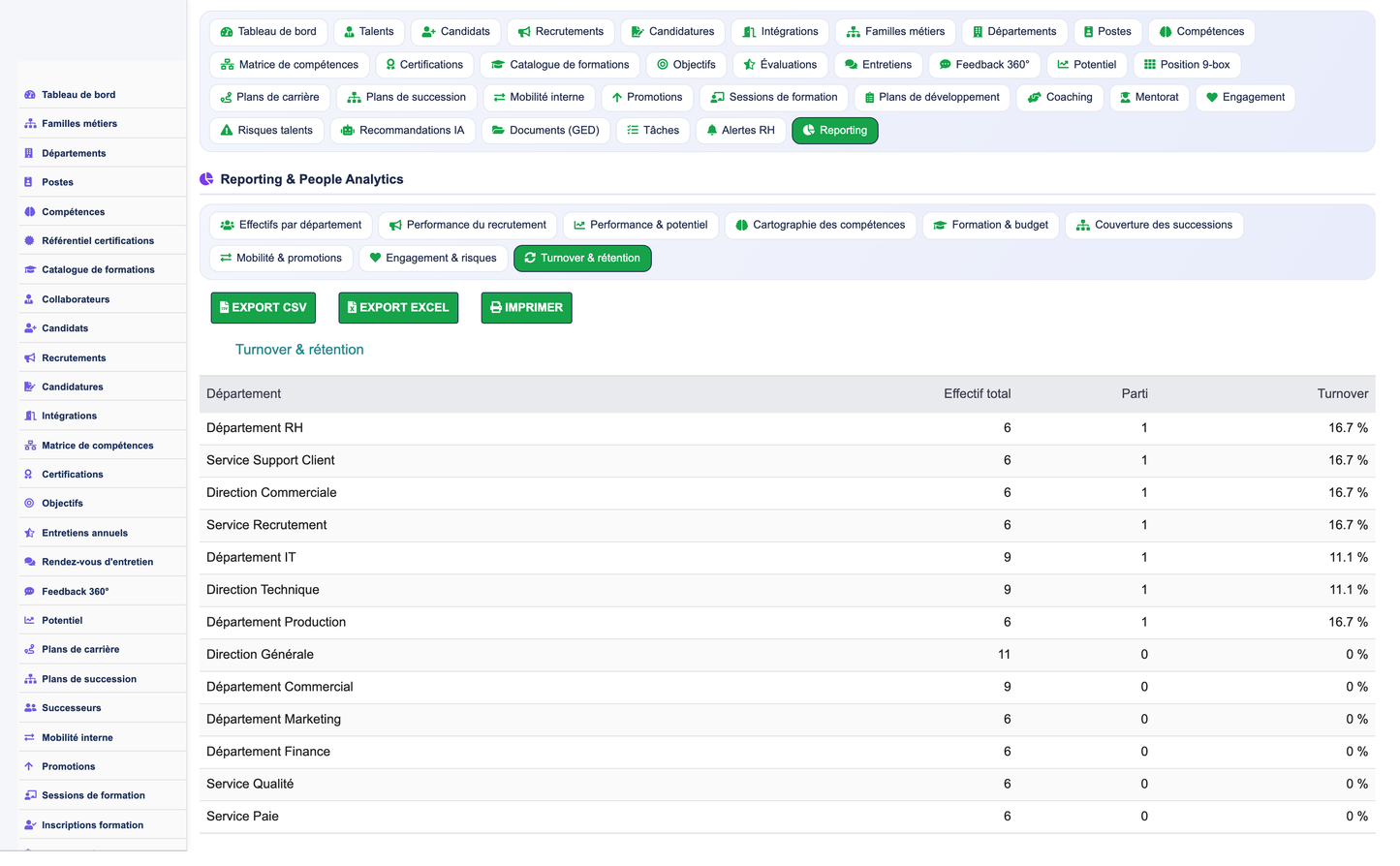Viewport: 1400px width, 866px height.
Task: Click the Risques talents warning triangle icon
Action: (x=227, y=131)
